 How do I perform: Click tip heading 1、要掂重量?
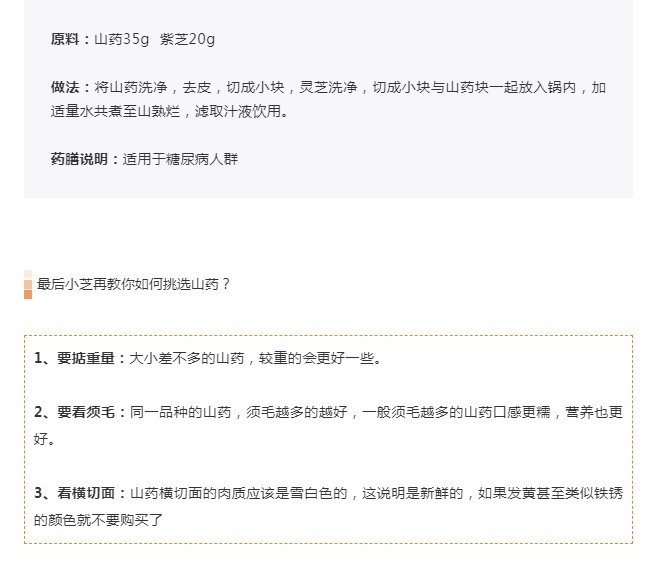click(x=75, y=358)
